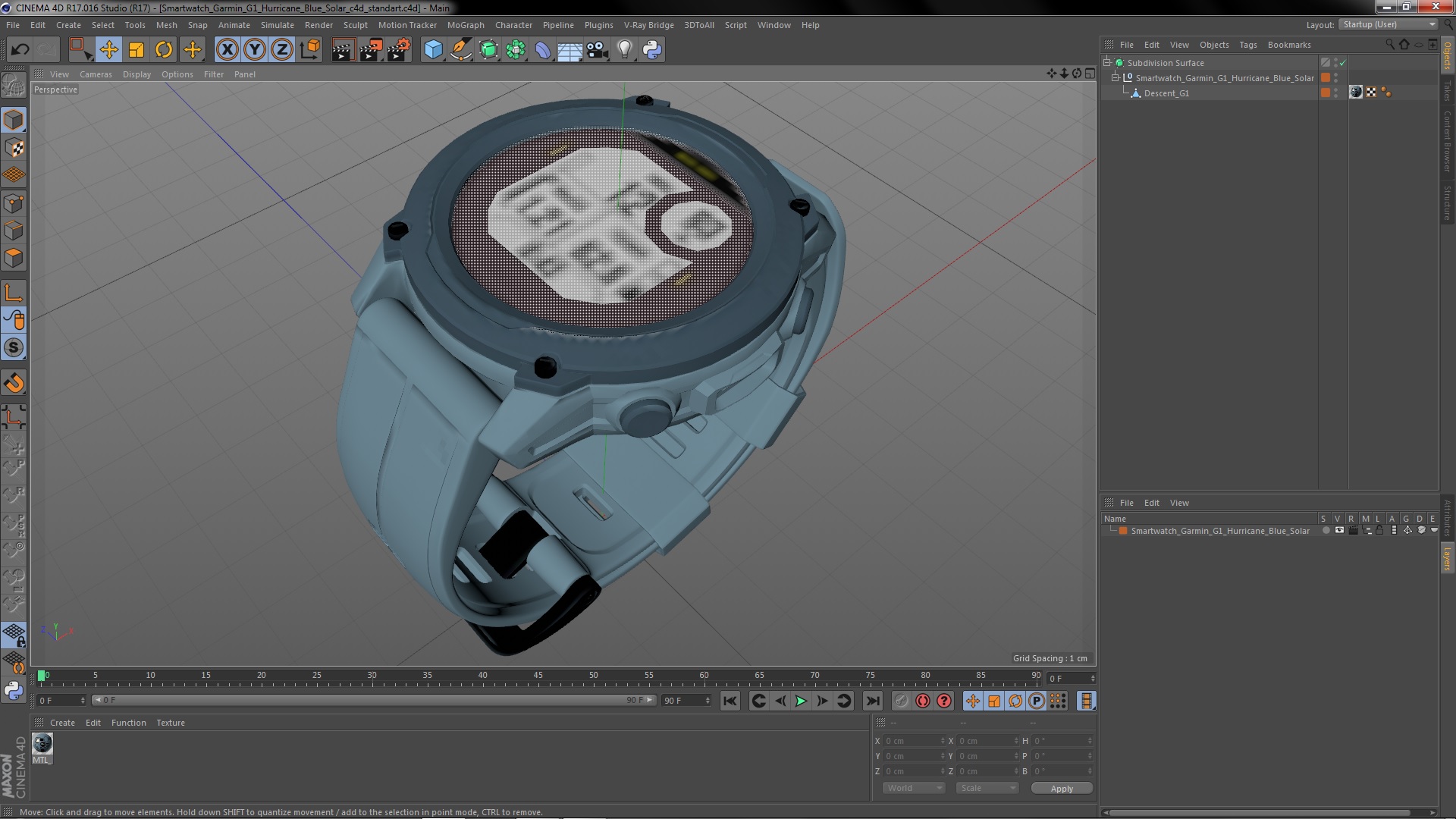Go to start of animation
The image size is (1456, 819).
(x=730, y=701)
